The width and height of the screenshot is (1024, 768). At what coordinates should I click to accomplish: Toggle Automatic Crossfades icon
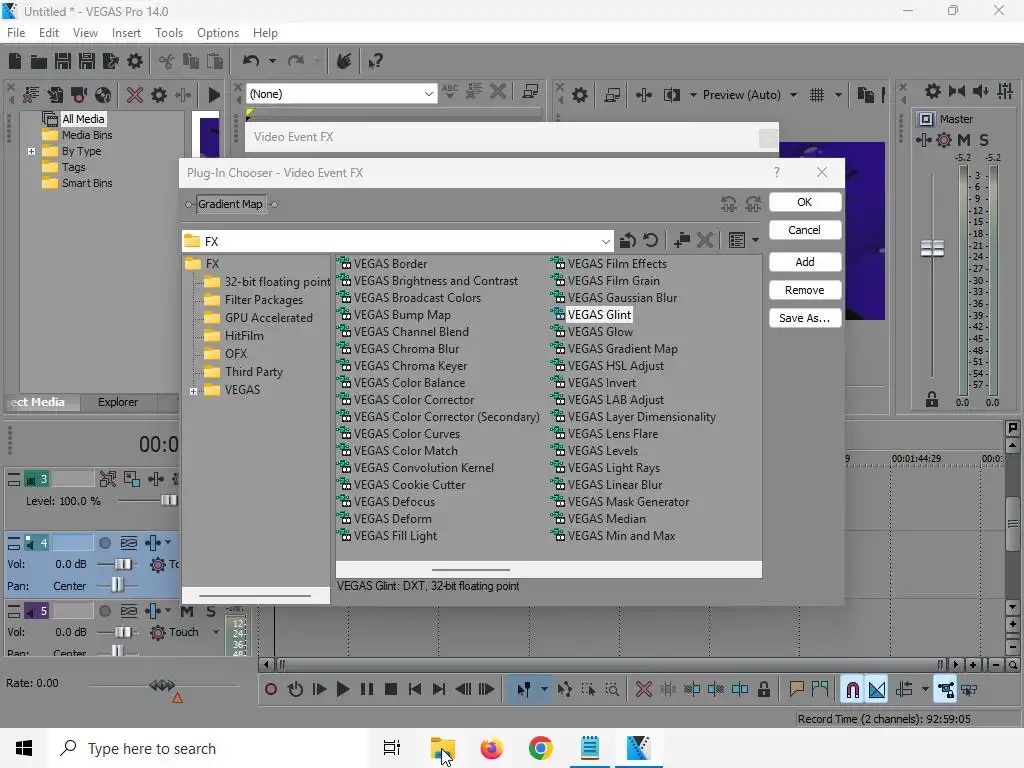877,689
